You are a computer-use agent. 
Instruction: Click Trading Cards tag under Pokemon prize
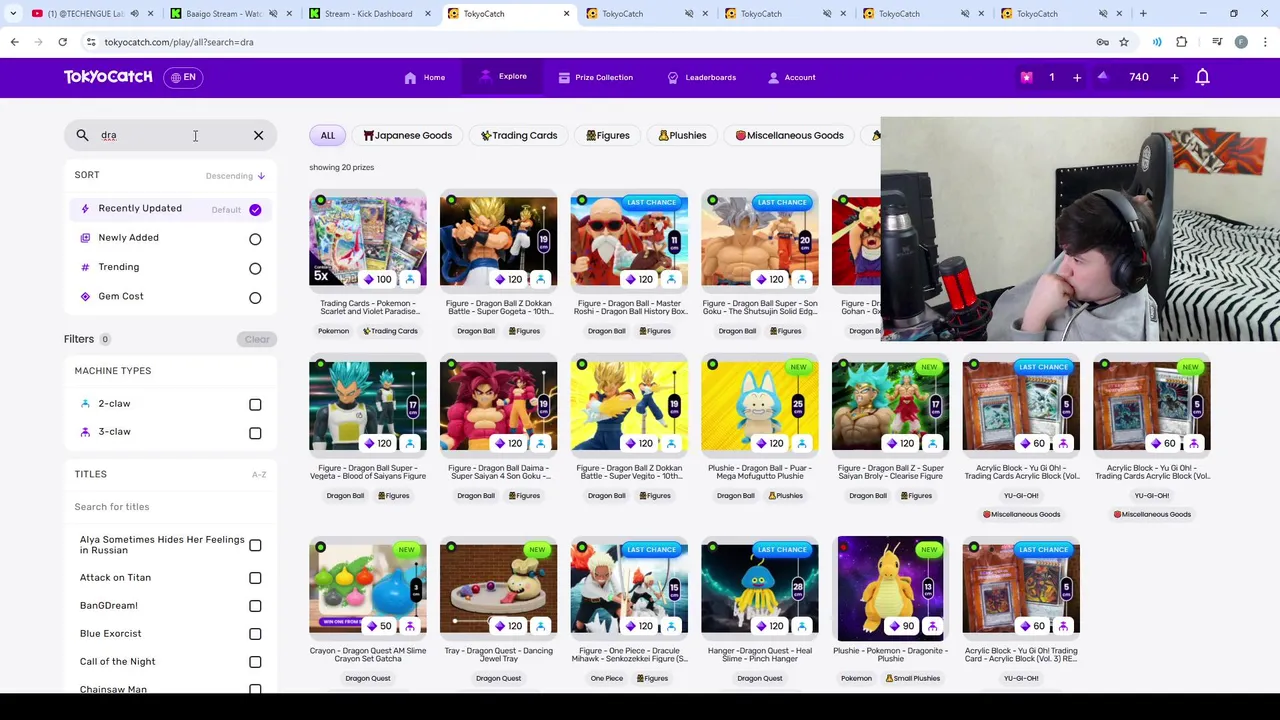[x=390, y=331]
